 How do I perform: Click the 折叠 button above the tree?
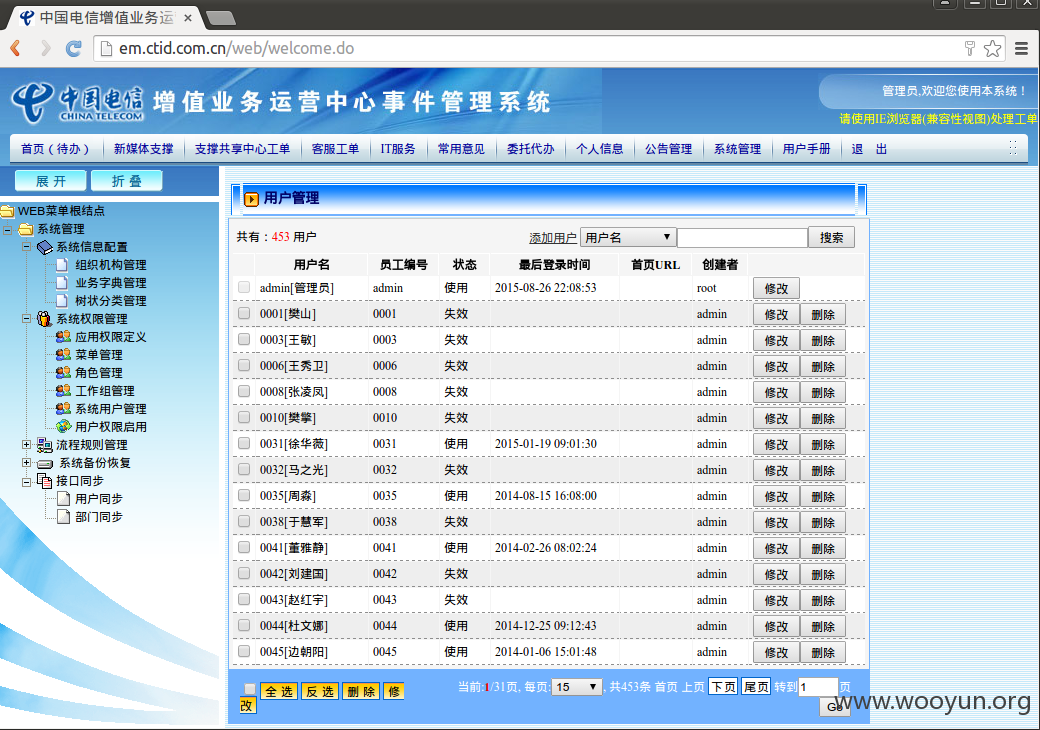click(x=127, y=181)
